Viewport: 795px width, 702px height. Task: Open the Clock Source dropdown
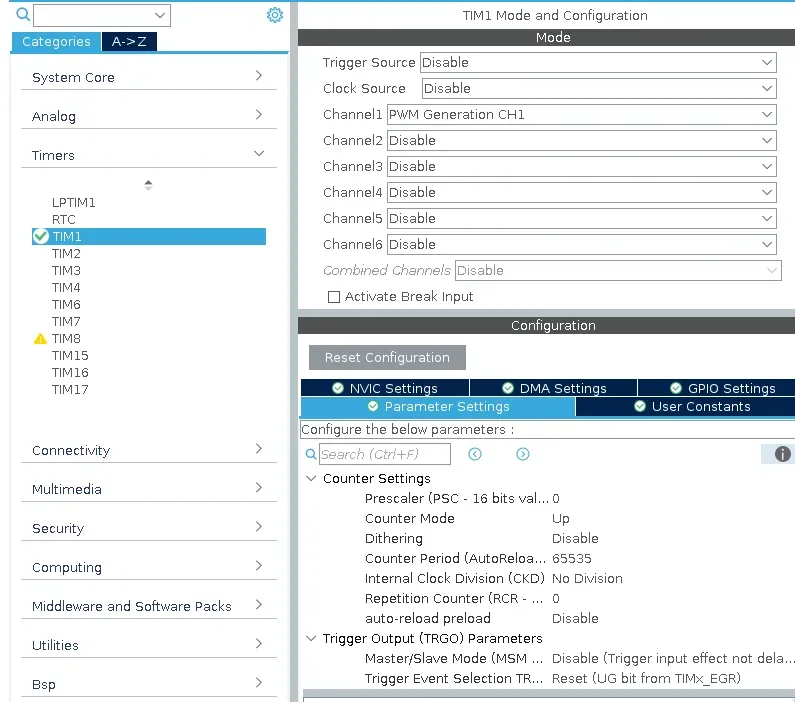tap(599, 88)
